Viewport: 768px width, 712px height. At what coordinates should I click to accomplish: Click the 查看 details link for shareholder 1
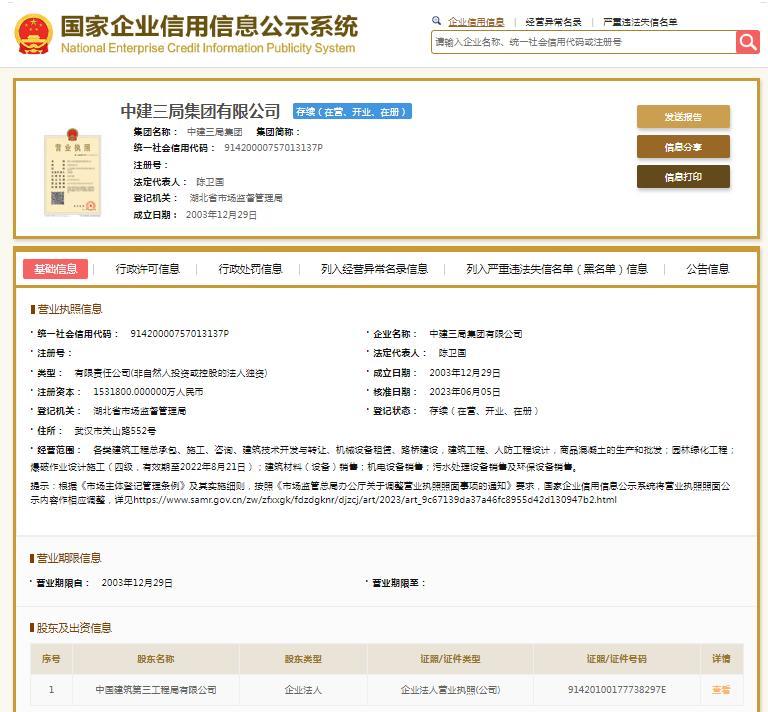[x=721, y=689]
